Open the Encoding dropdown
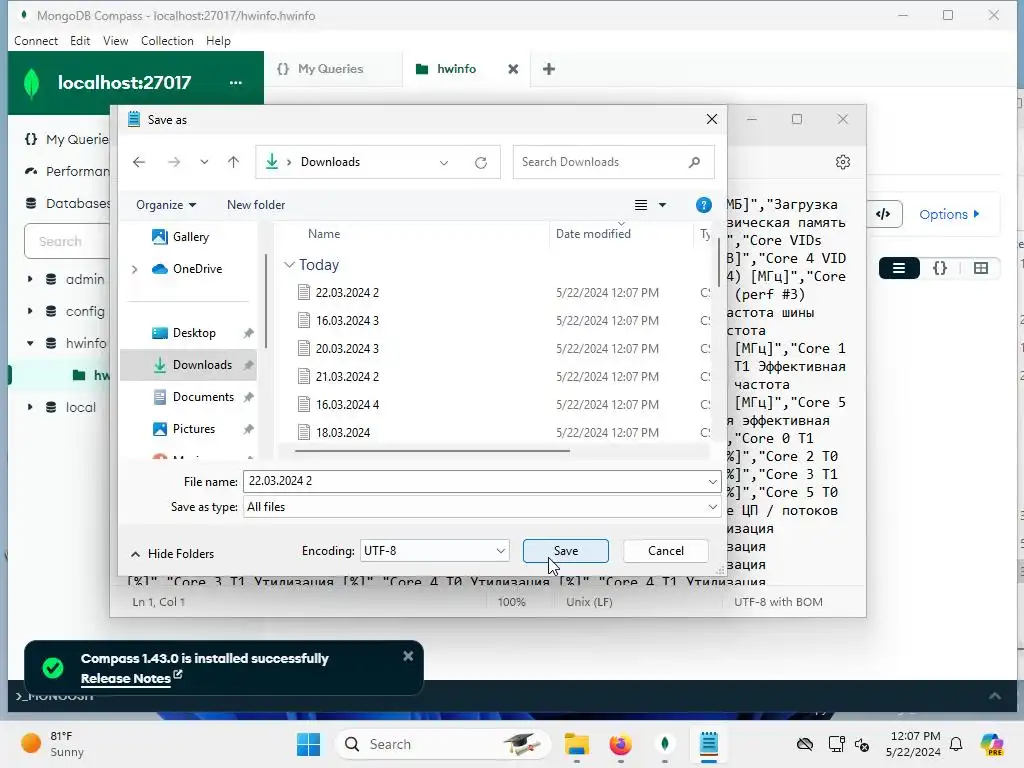This screenshot has width=1024, height=768. pyautogui.click(x=434, y=551)
